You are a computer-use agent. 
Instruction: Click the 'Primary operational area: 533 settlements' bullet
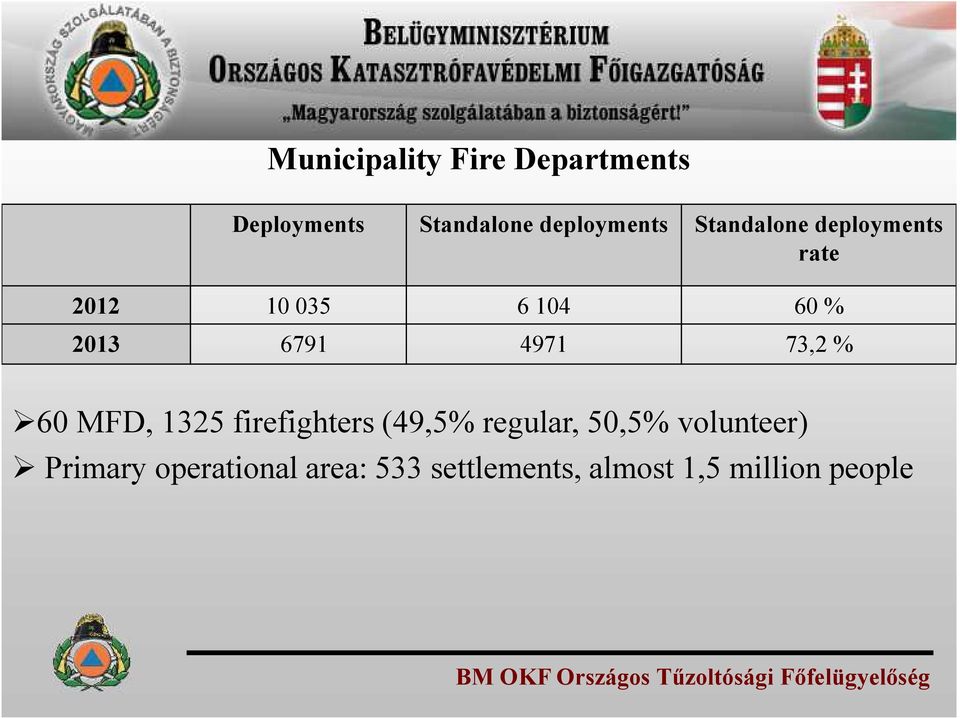(463, 469)
